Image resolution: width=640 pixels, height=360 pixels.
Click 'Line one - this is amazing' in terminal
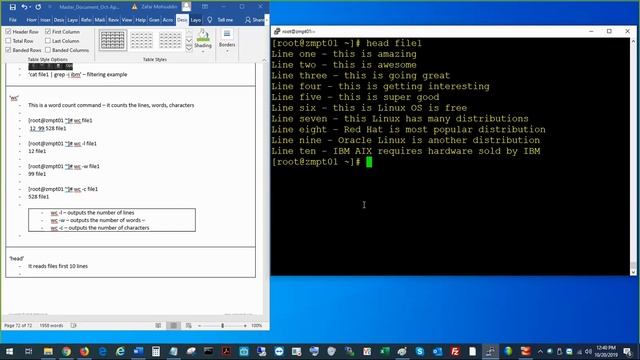(344, 54)
